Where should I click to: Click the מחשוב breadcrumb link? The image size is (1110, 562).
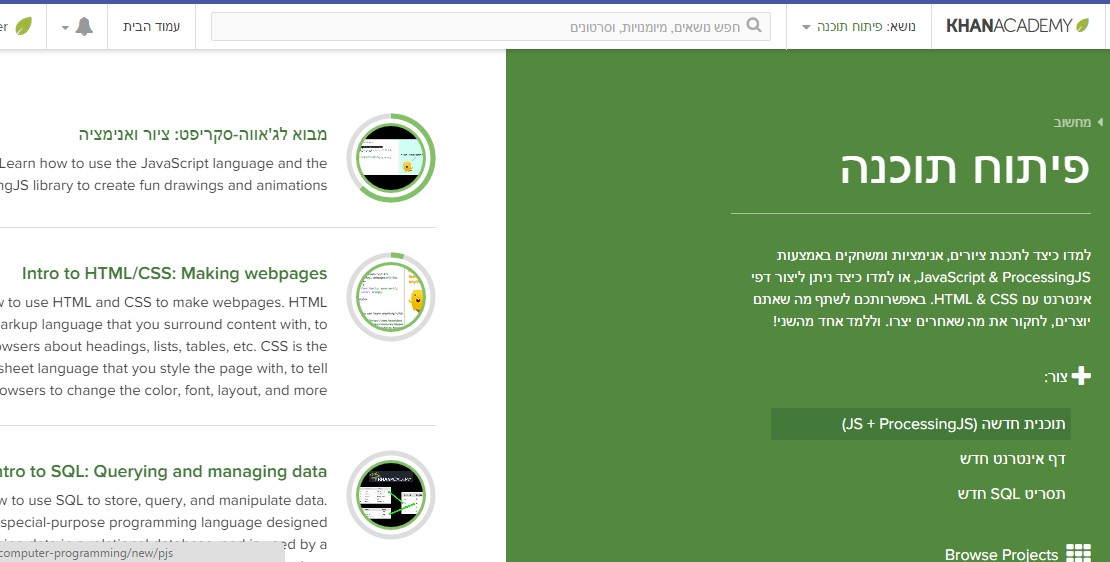(x=1072, y=122)
